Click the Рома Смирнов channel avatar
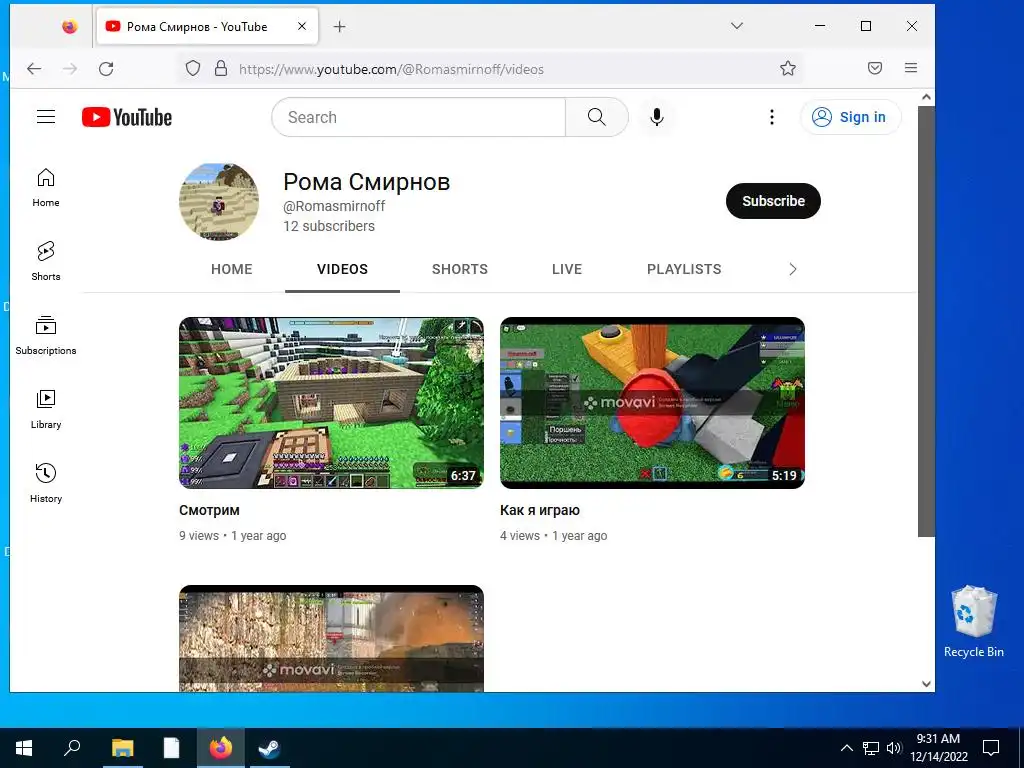 point(219,202)
